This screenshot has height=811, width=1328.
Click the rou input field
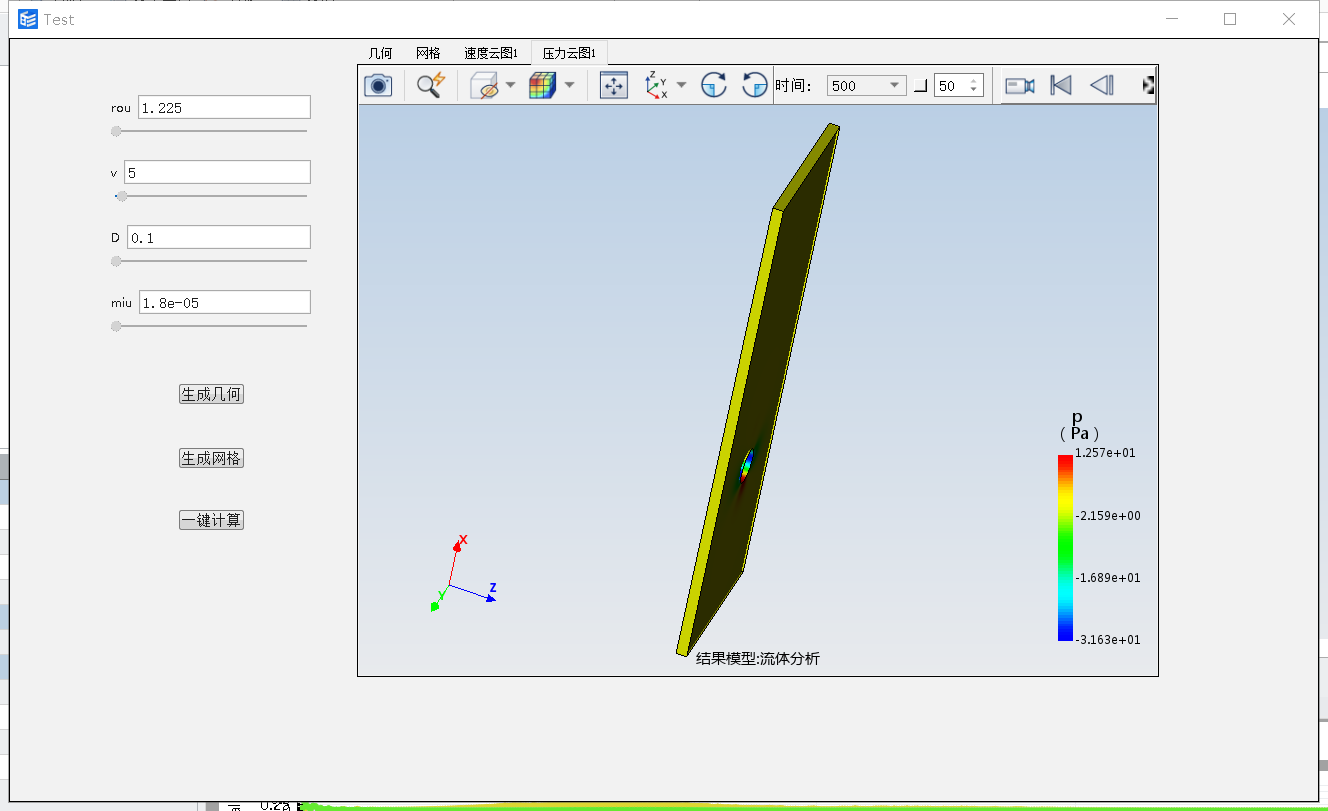[224, 108]
